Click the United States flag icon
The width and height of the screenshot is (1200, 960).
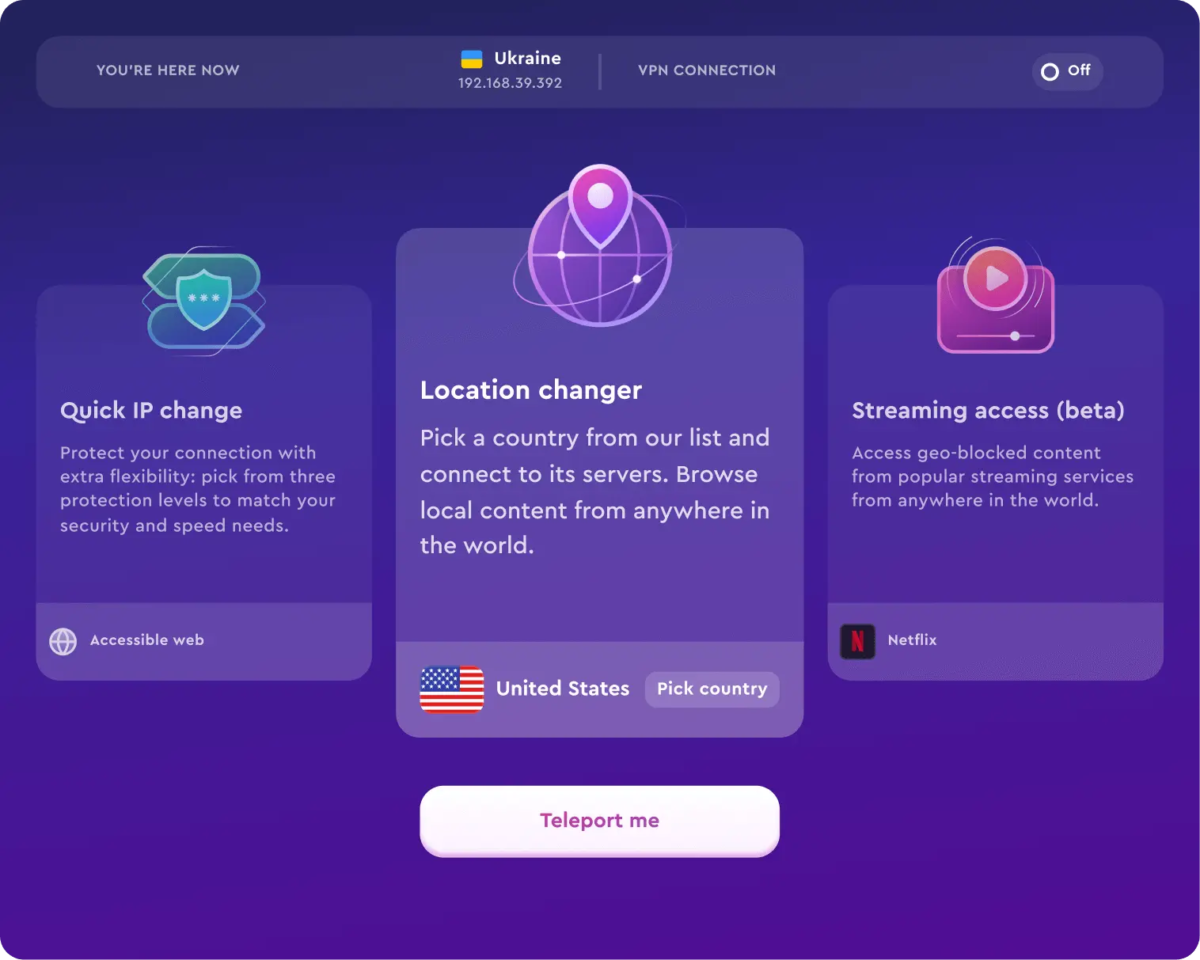point(452,689)
